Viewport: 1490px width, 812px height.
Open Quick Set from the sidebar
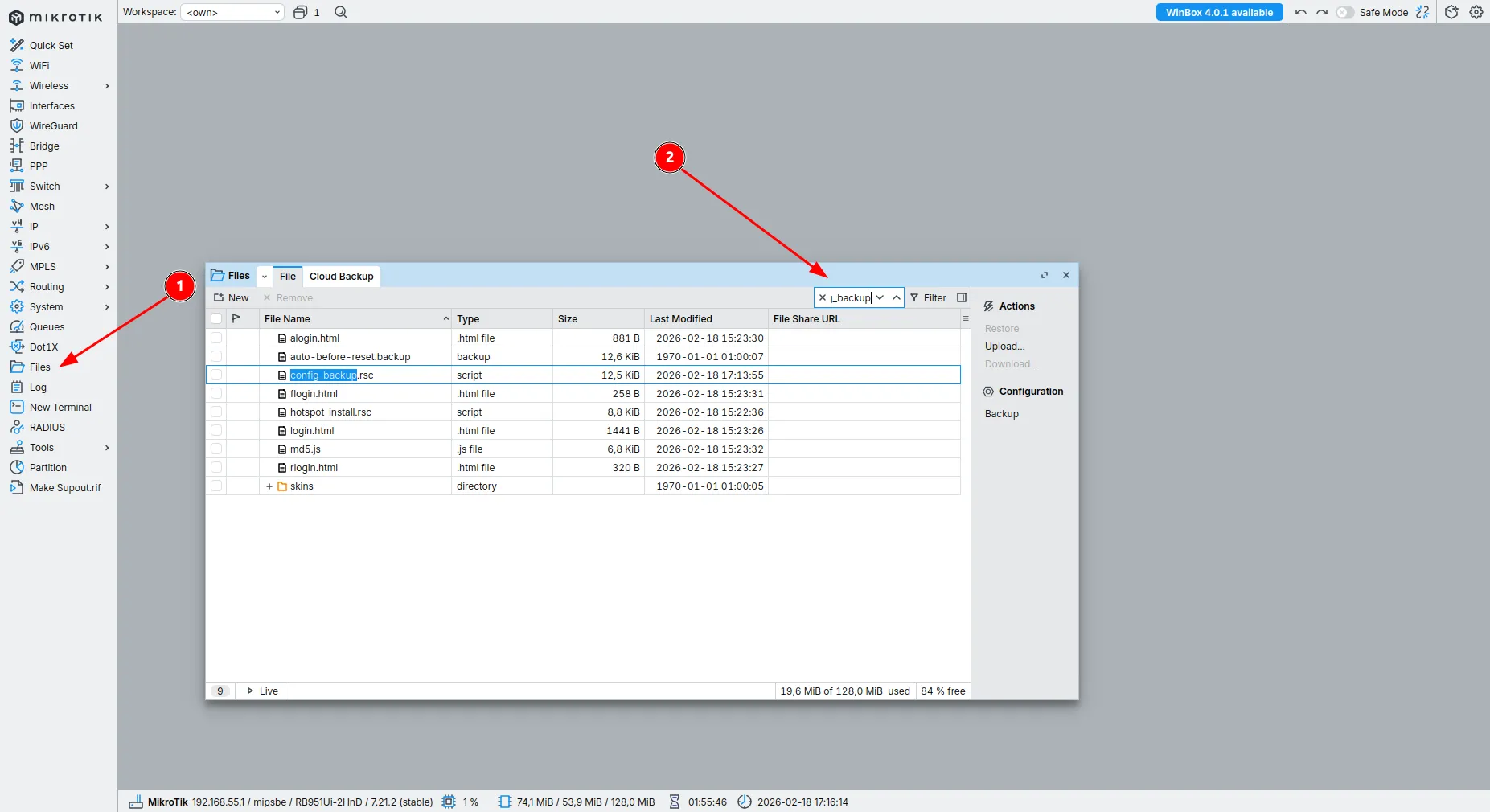point(51,45)
